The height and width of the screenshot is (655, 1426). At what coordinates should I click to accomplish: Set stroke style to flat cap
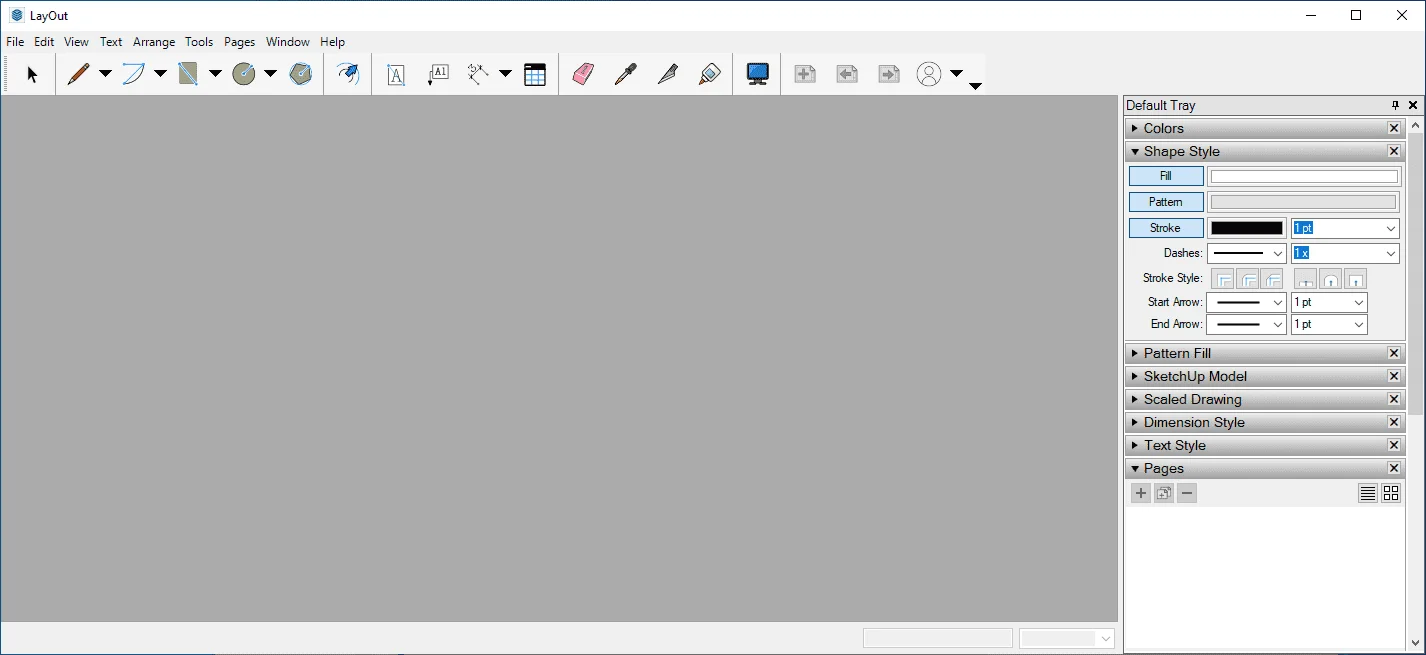pos(1306,279)
